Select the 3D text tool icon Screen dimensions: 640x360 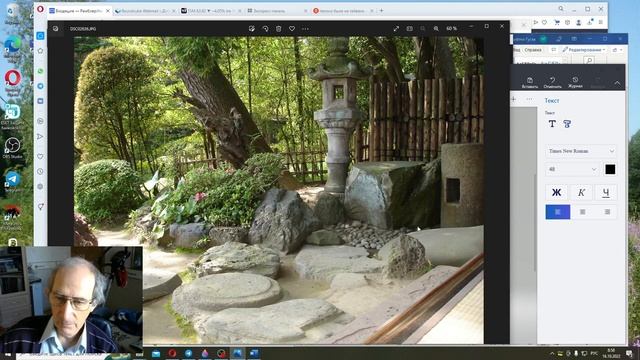[567, 124]
